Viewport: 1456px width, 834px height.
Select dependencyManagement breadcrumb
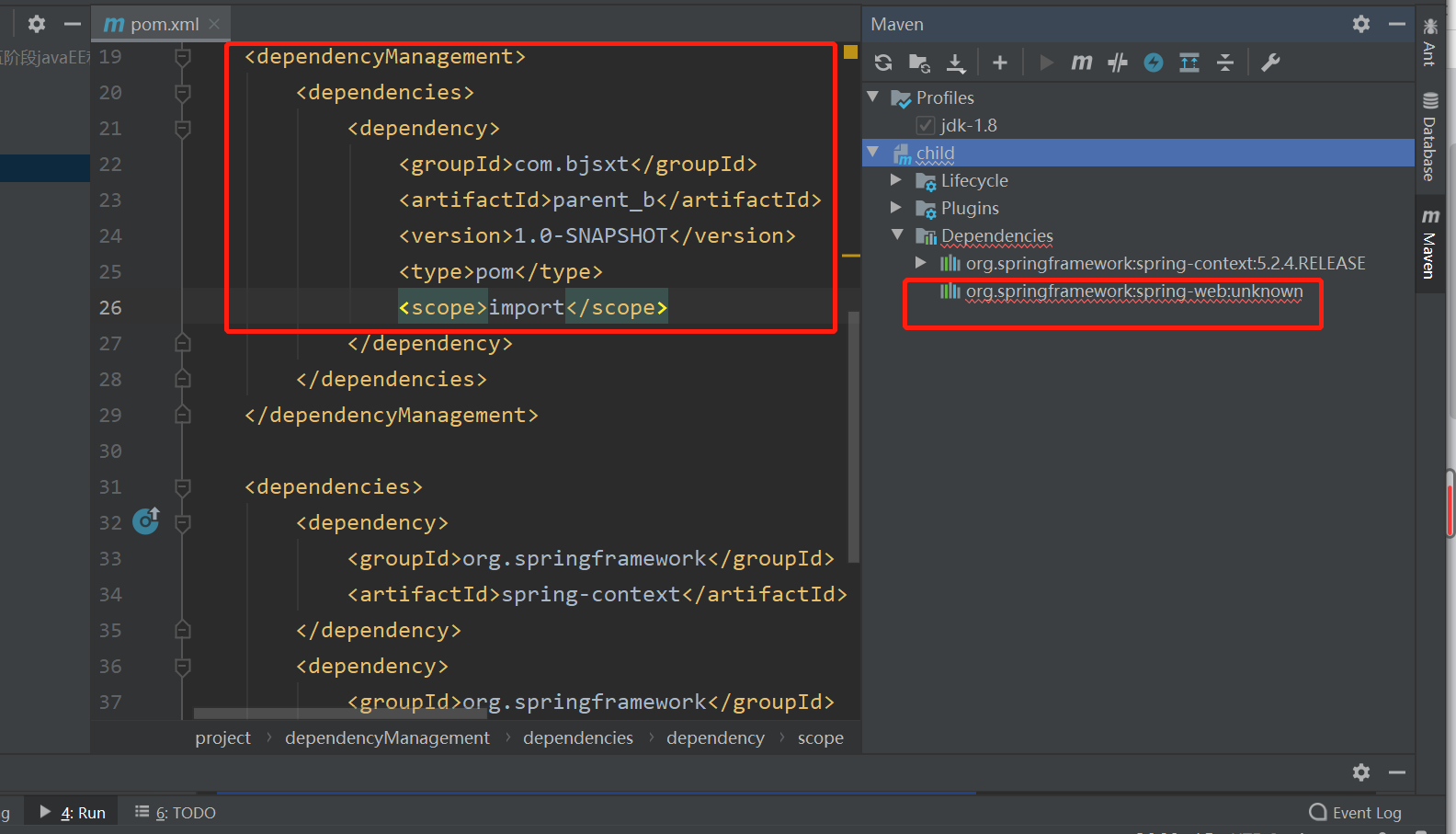point(387,737)
